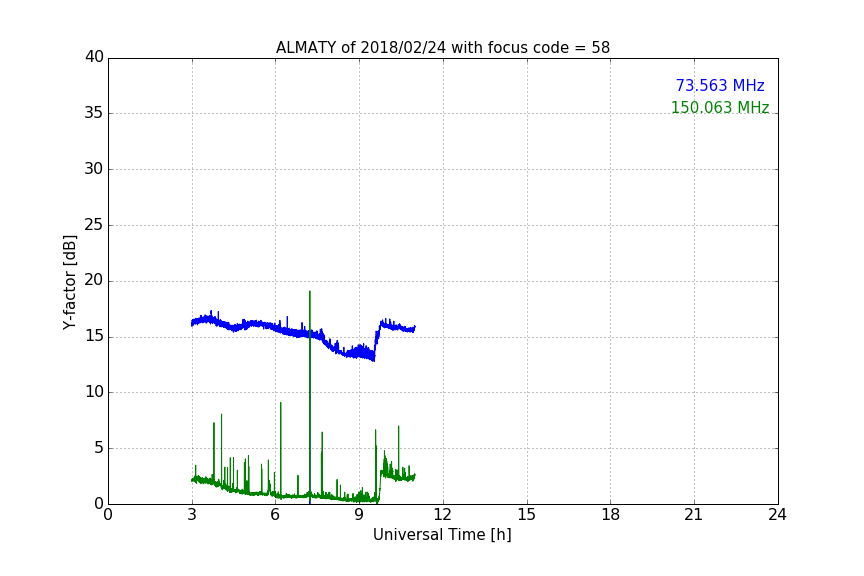Click the tallest green spike peak near 19 dB
The width and height of the screenshot is (864, 576).
(x=310, y=292)
